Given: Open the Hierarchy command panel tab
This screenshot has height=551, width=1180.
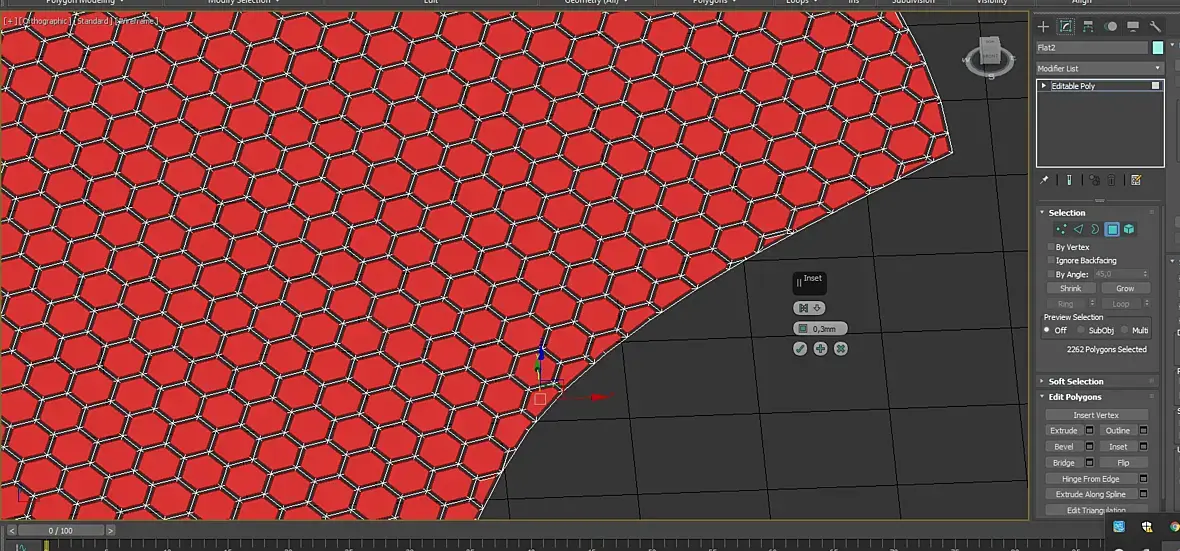Looking at the screenshot, I should [1088, 26].
